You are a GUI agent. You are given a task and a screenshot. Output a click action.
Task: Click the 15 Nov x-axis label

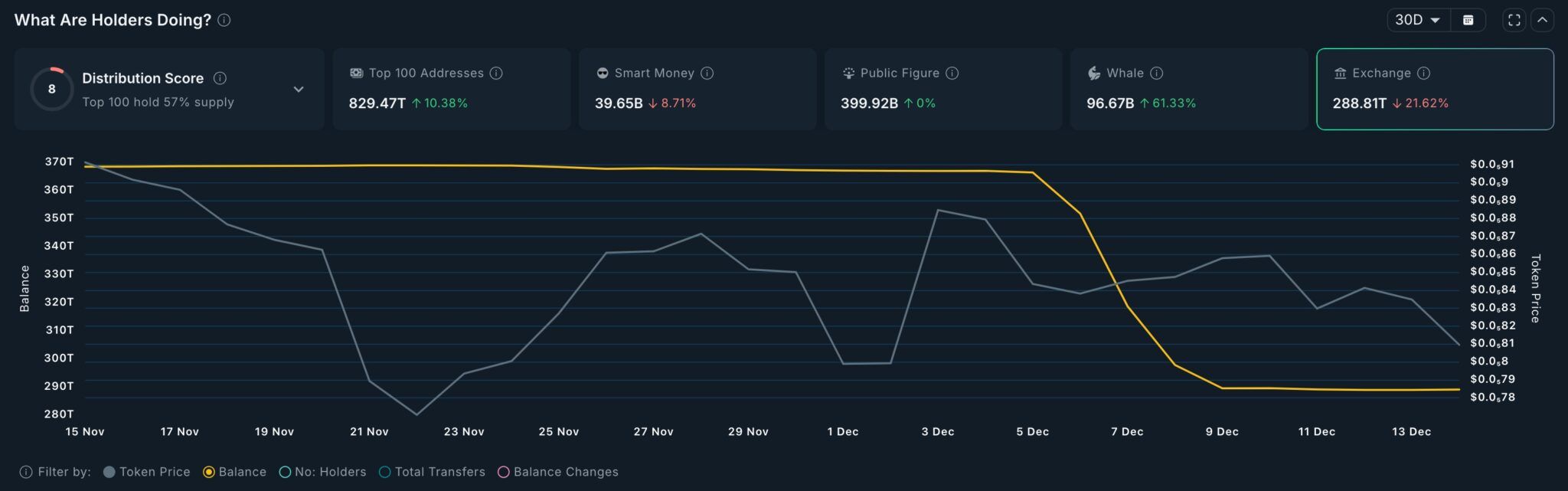[85, 432]
